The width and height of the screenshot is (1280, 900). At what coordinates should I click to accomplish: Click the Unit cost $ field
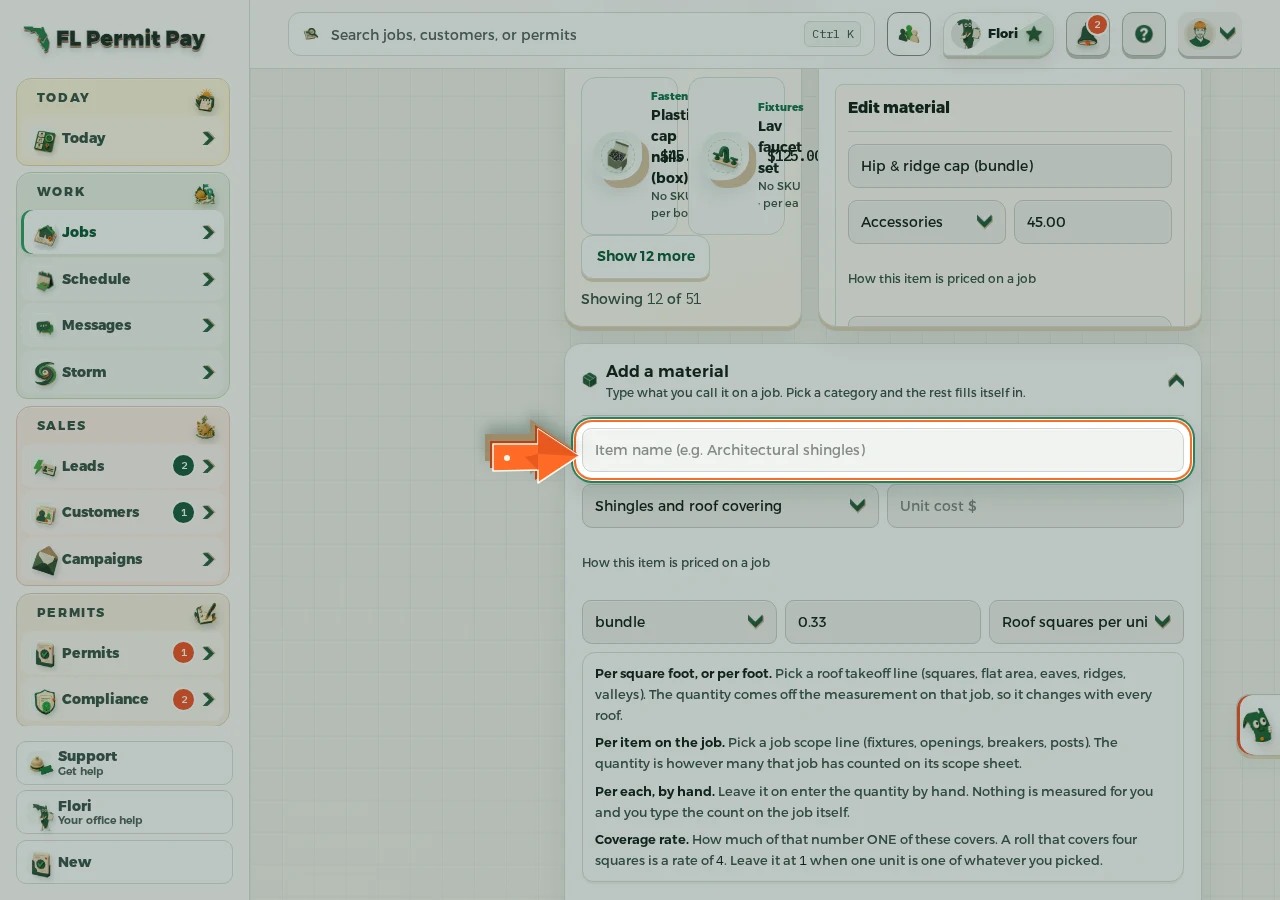click(1035, 506)
